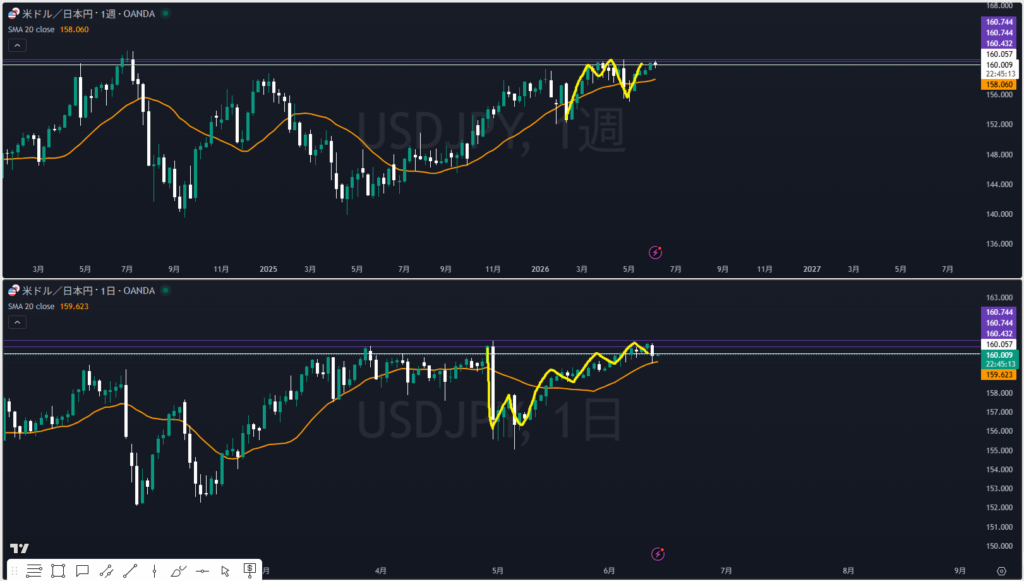Click the 9月 label on daily time axis

tap(961, 571)
